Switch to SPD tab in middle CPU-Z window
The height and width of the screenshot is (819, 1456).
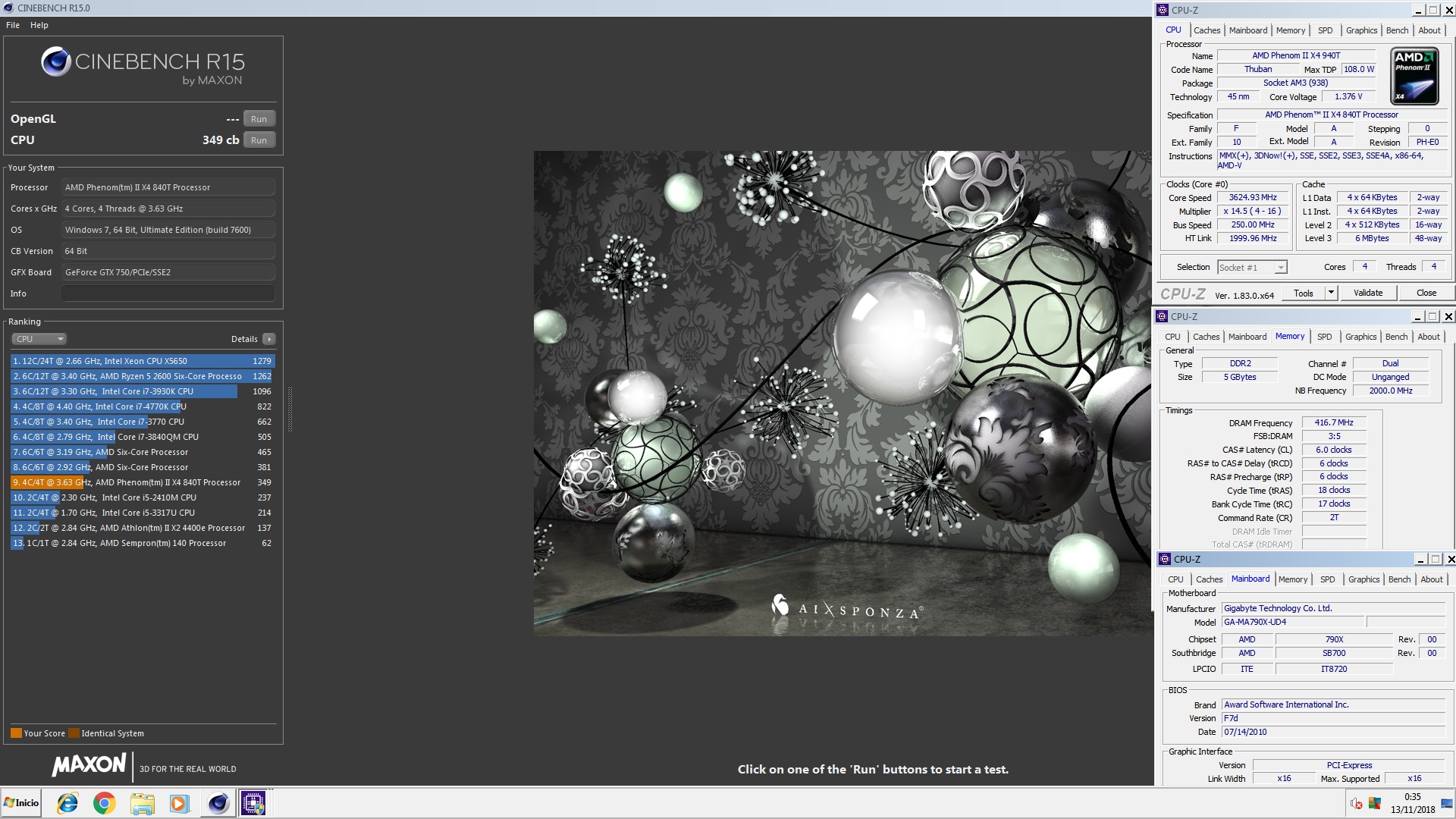click(1324, 337)
